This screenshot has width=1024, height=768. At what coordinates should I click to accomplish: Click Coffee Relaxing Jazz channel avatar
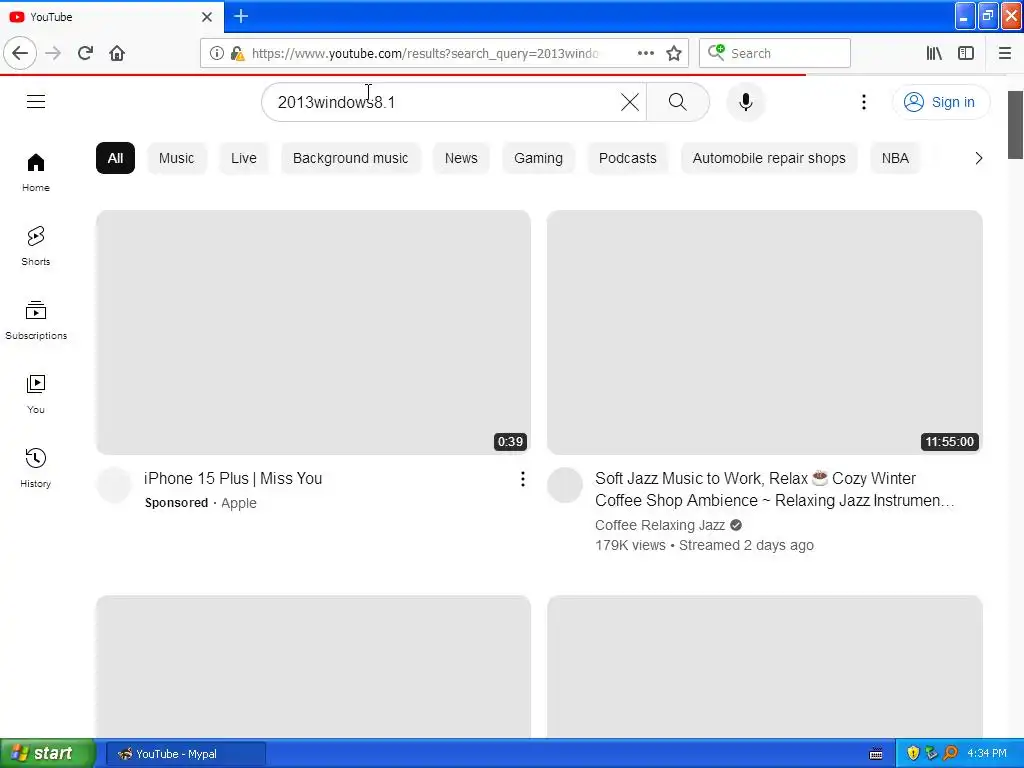565,485
